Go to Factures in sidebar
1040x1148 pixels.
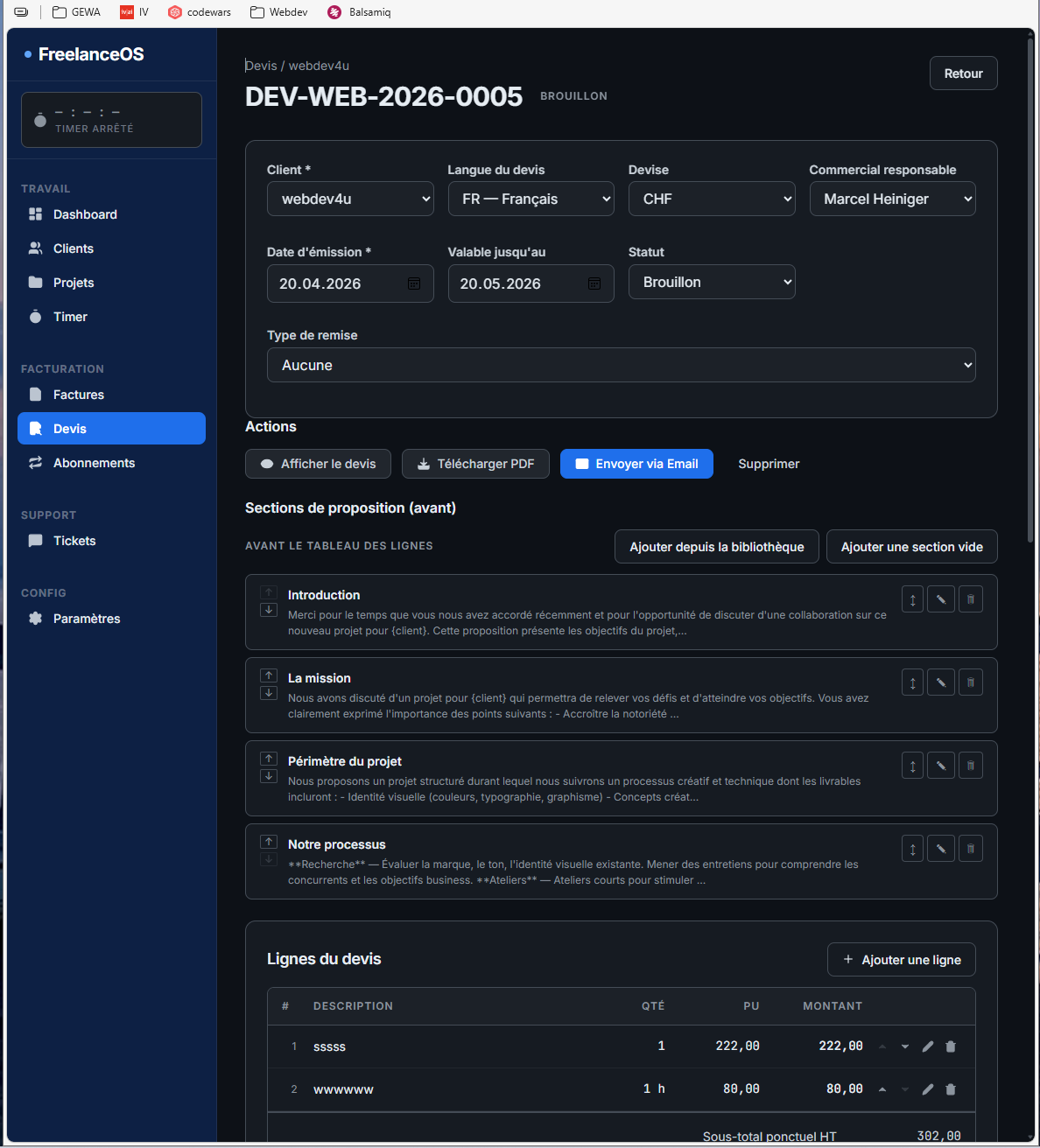click(x=78, y=395)
